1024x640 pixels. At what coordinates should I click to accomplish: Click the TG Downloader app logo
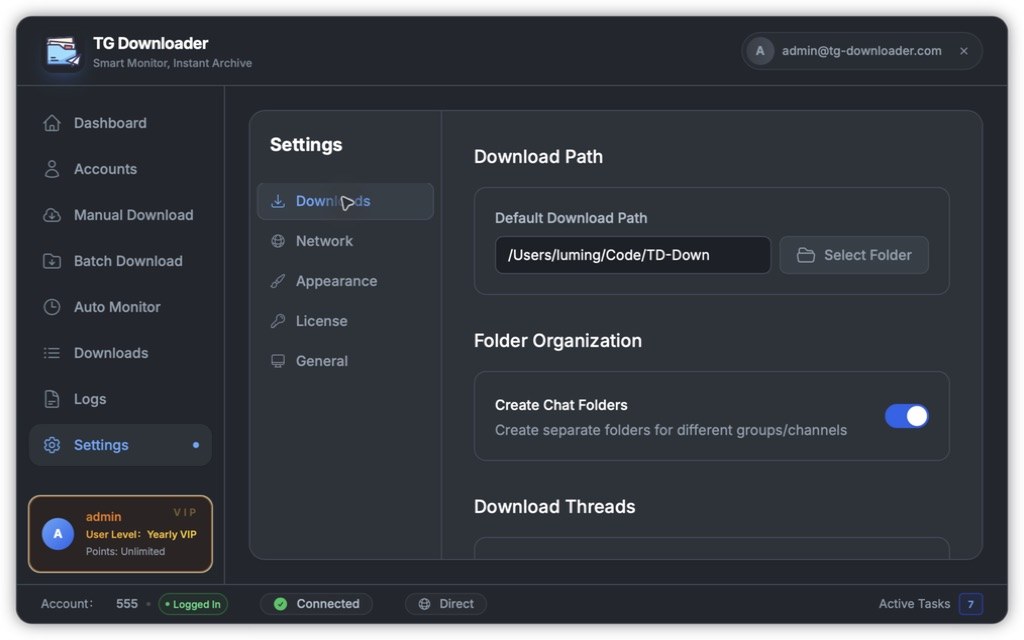click(x=63, y=52)
